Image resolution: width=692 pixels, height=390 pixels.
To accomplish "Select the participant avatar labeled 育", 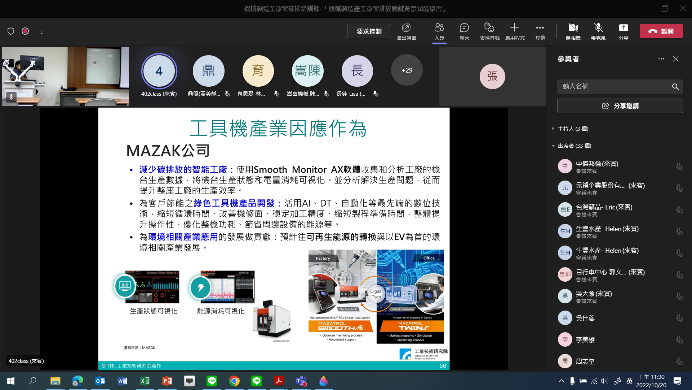I will click(258, 71).
